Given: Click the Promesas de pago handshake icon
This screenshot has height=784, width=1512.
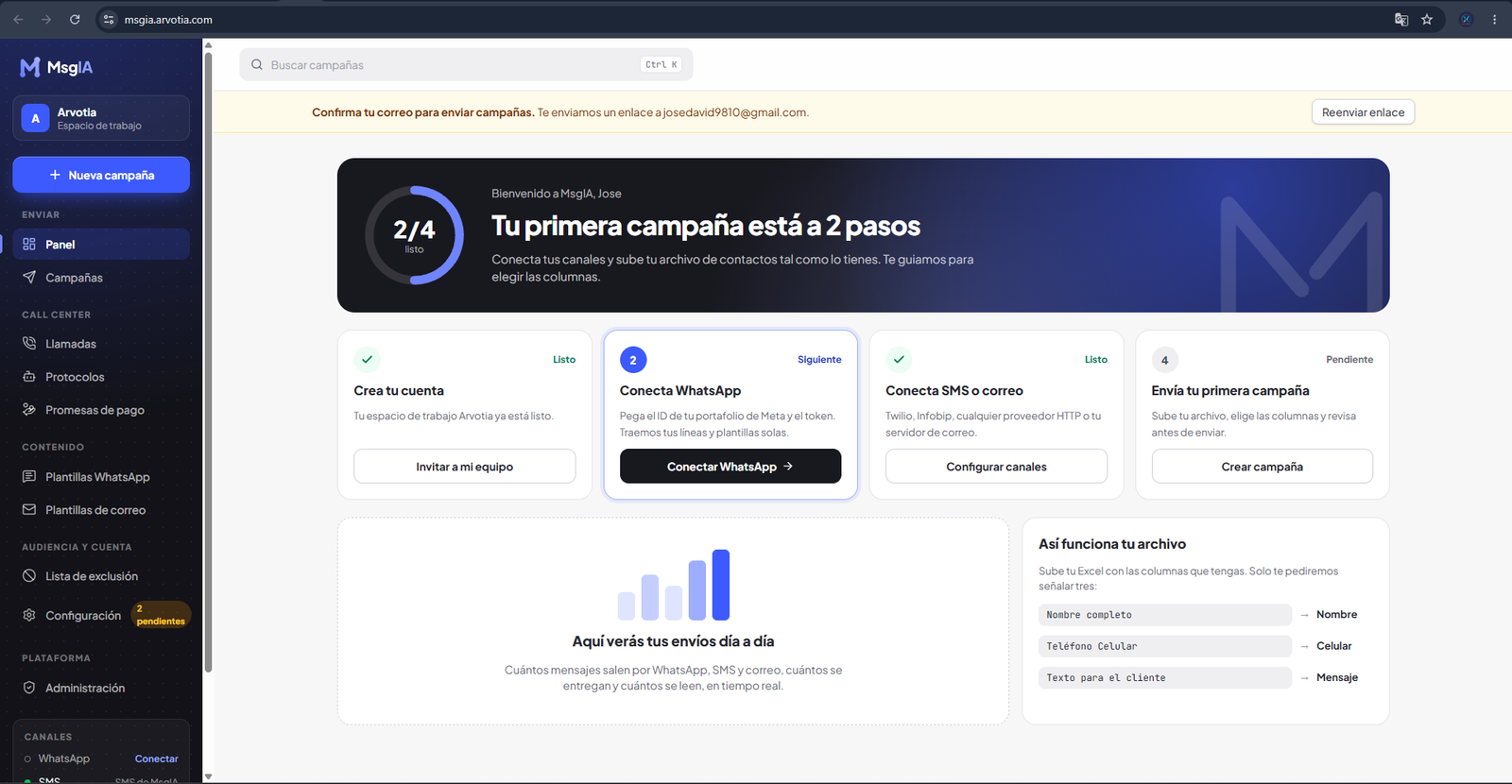Looking at the screenshot, I should click(x=29, y=410).
